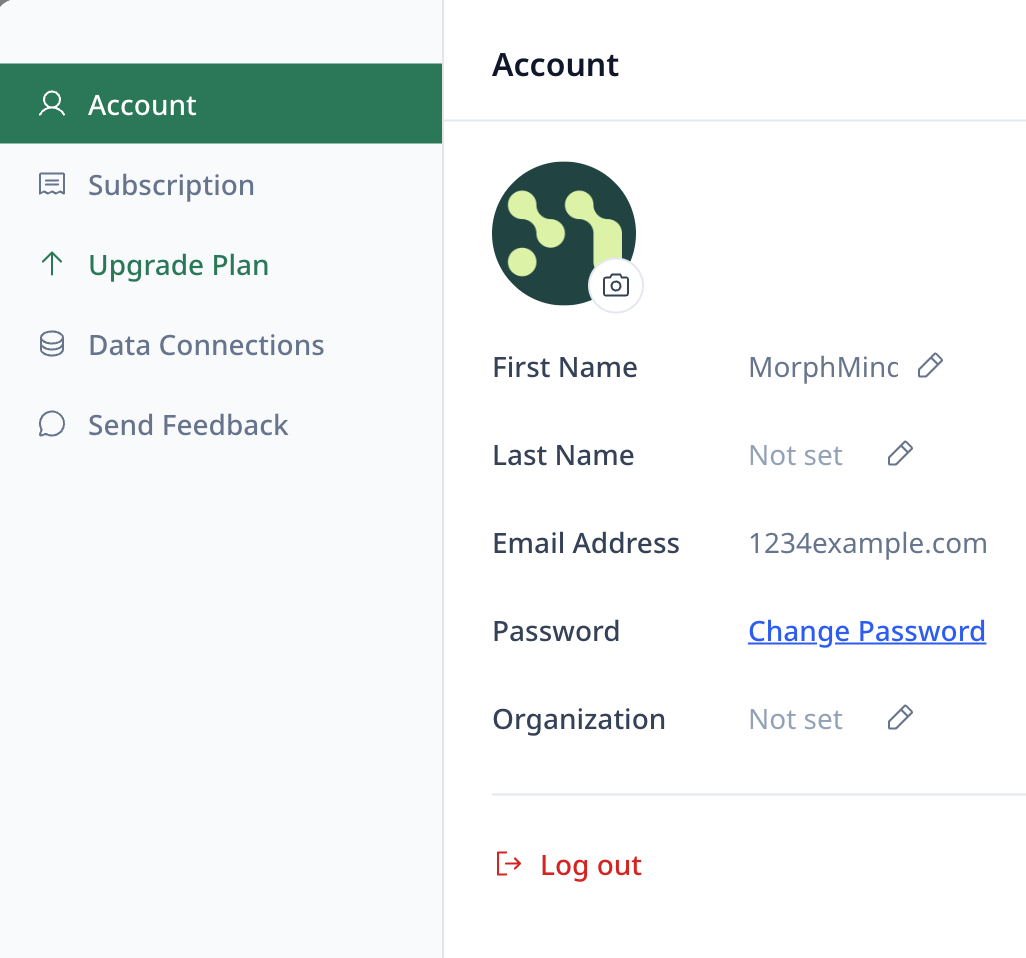Click the database icon for Data Connections
Image resolution: width=1026 pixels, height=958 pixels.
[52, 345]
